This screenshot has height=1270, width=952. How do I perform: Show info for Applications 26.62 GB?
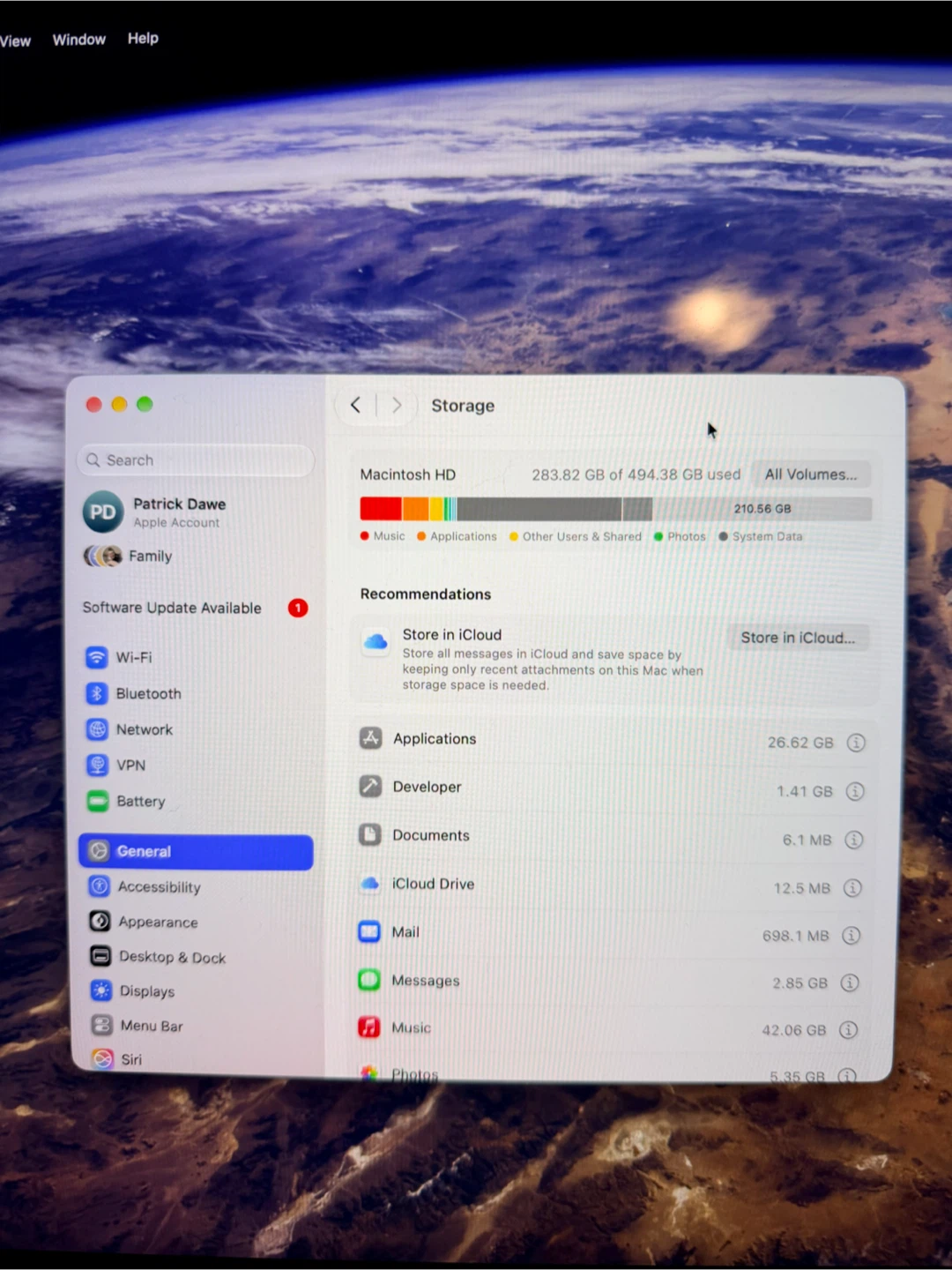(x=856, y=743)
